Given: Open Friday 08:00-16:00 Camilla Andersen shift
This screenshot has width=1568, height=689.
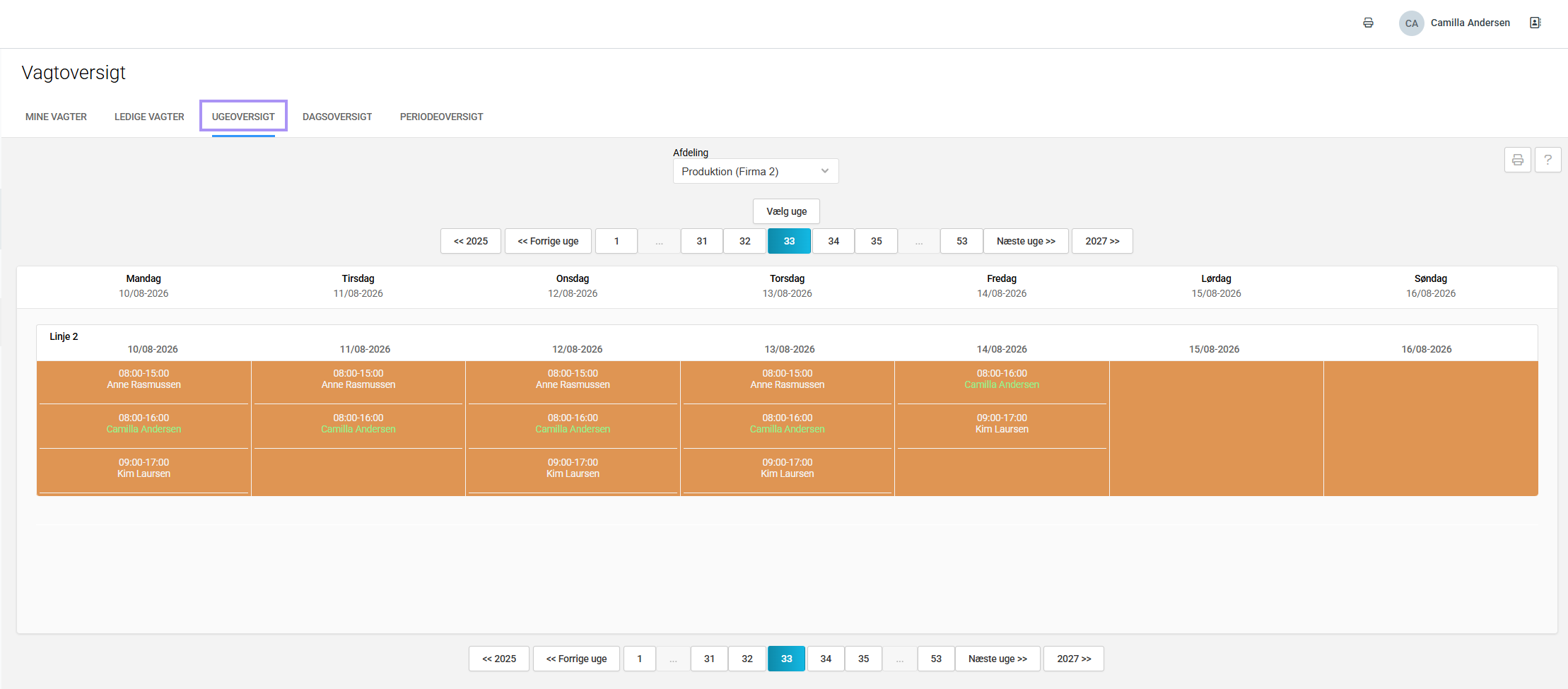Looking at the screenshot, I should coord(1002,379).
